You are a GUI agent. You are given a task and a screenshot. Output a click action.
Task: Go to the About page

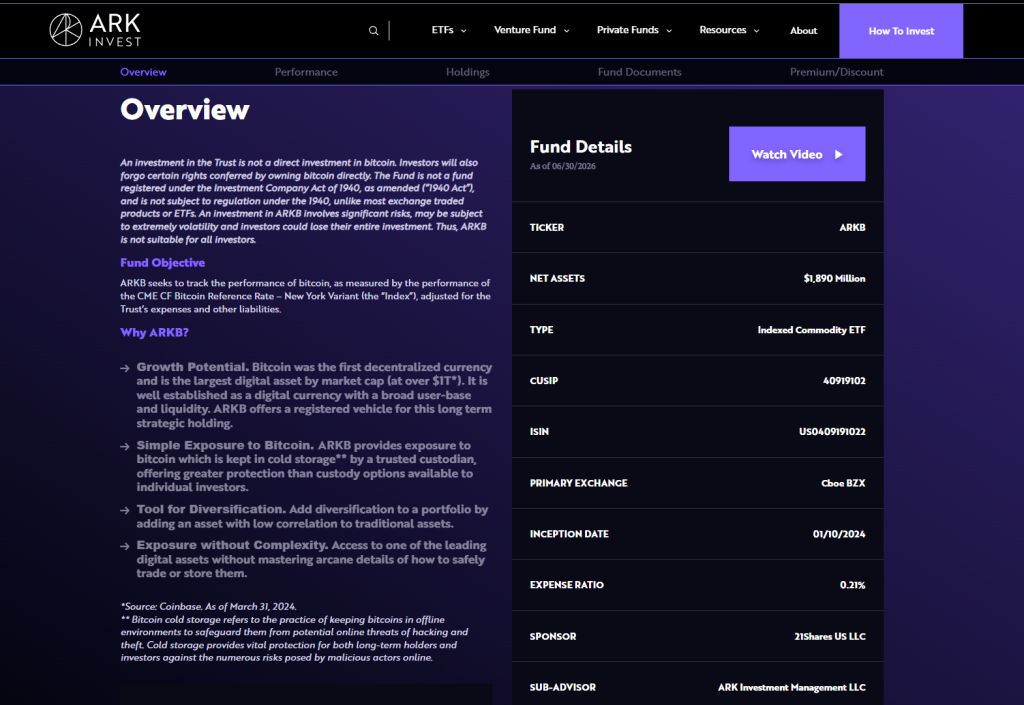click(x=803, y=31)
